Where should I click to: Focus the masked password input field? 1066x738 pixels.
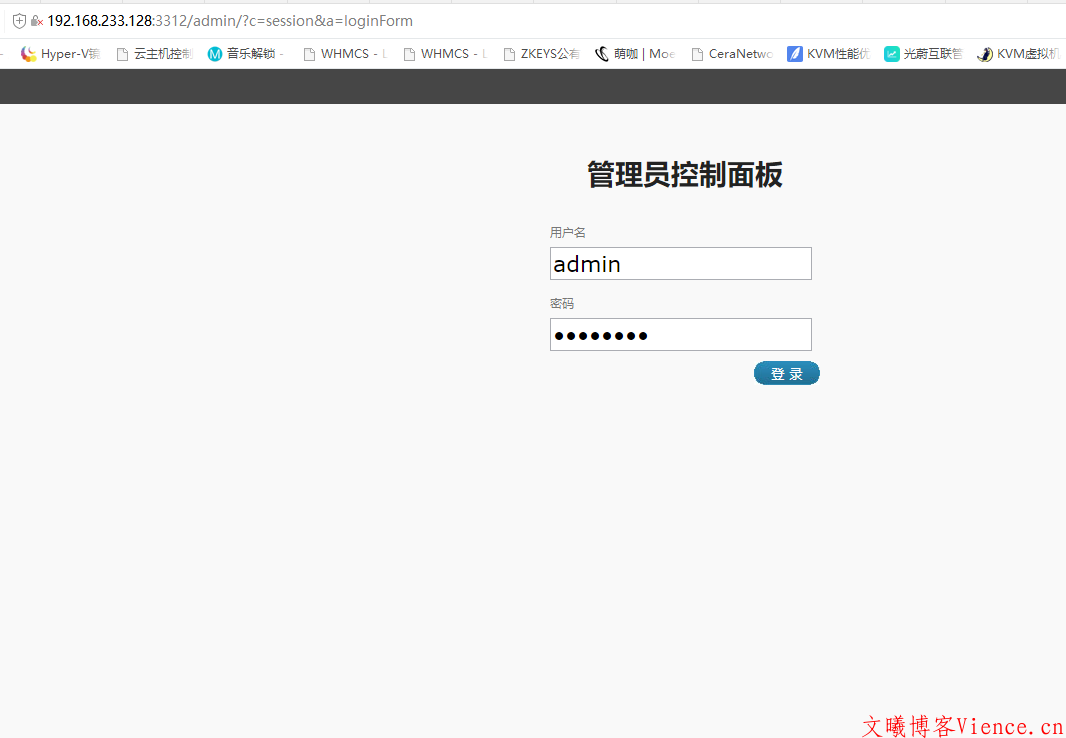pos(680,335)
